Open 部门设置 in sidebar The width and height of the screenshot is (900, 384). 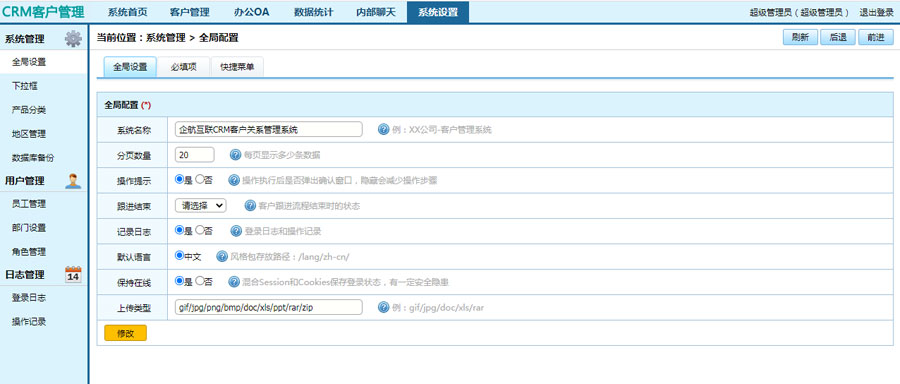pos(29,228)
